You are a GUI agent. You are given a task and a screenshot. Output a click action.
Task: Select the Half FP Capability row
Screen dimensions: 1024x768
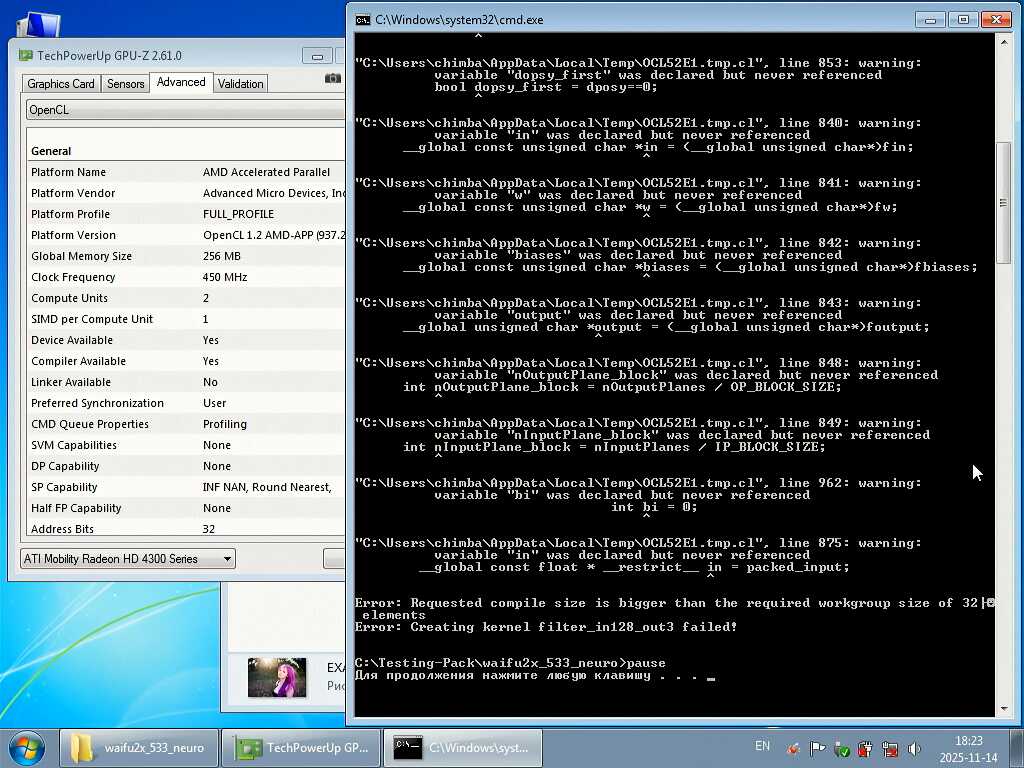point(187,508)
